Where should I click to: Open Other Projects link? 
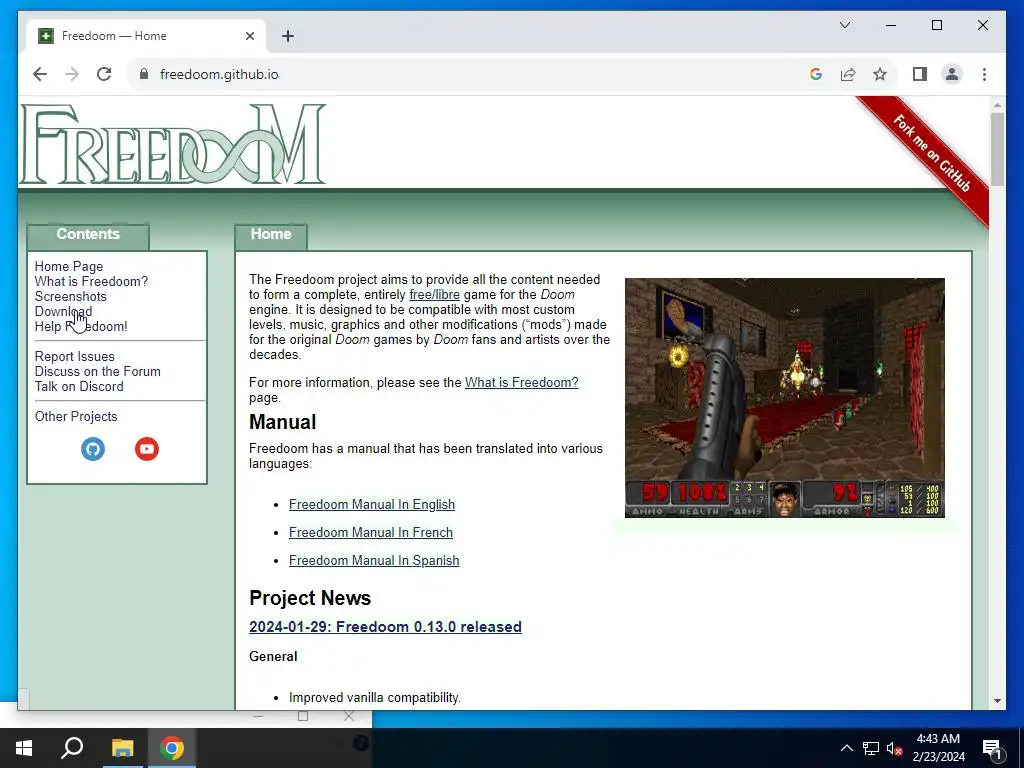(x=76, y=417)
